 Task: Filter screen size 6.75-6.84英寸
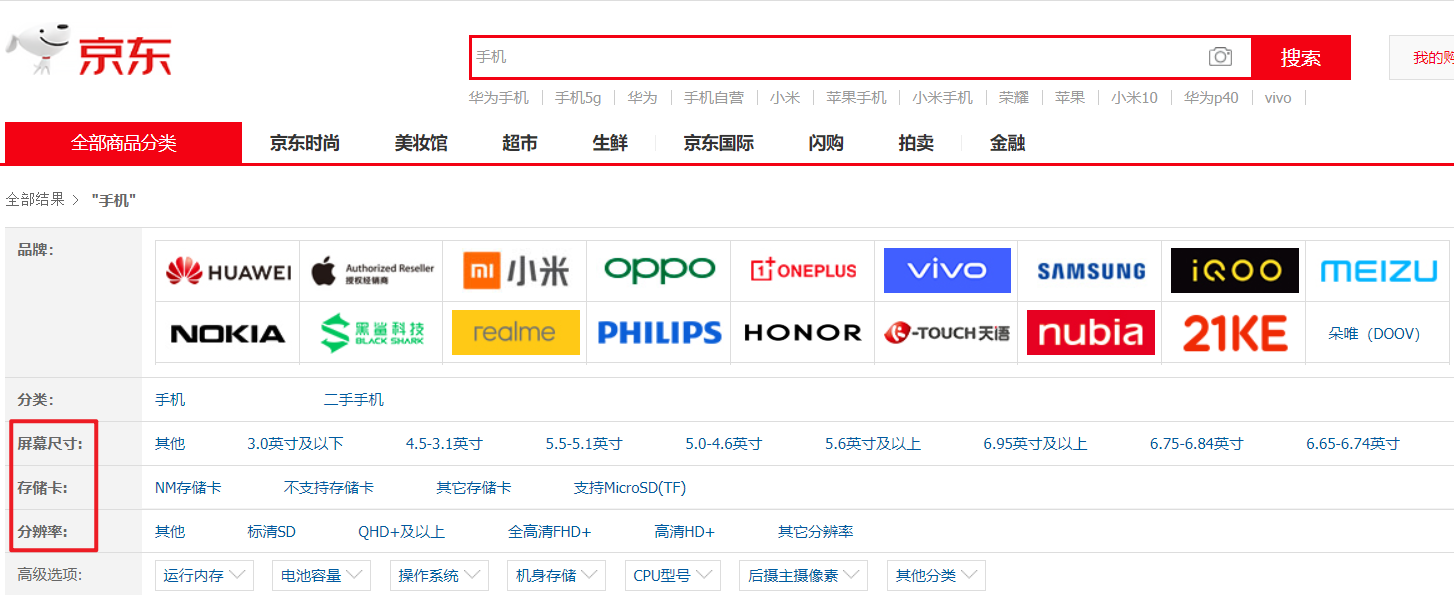[x=1196, y=443]
